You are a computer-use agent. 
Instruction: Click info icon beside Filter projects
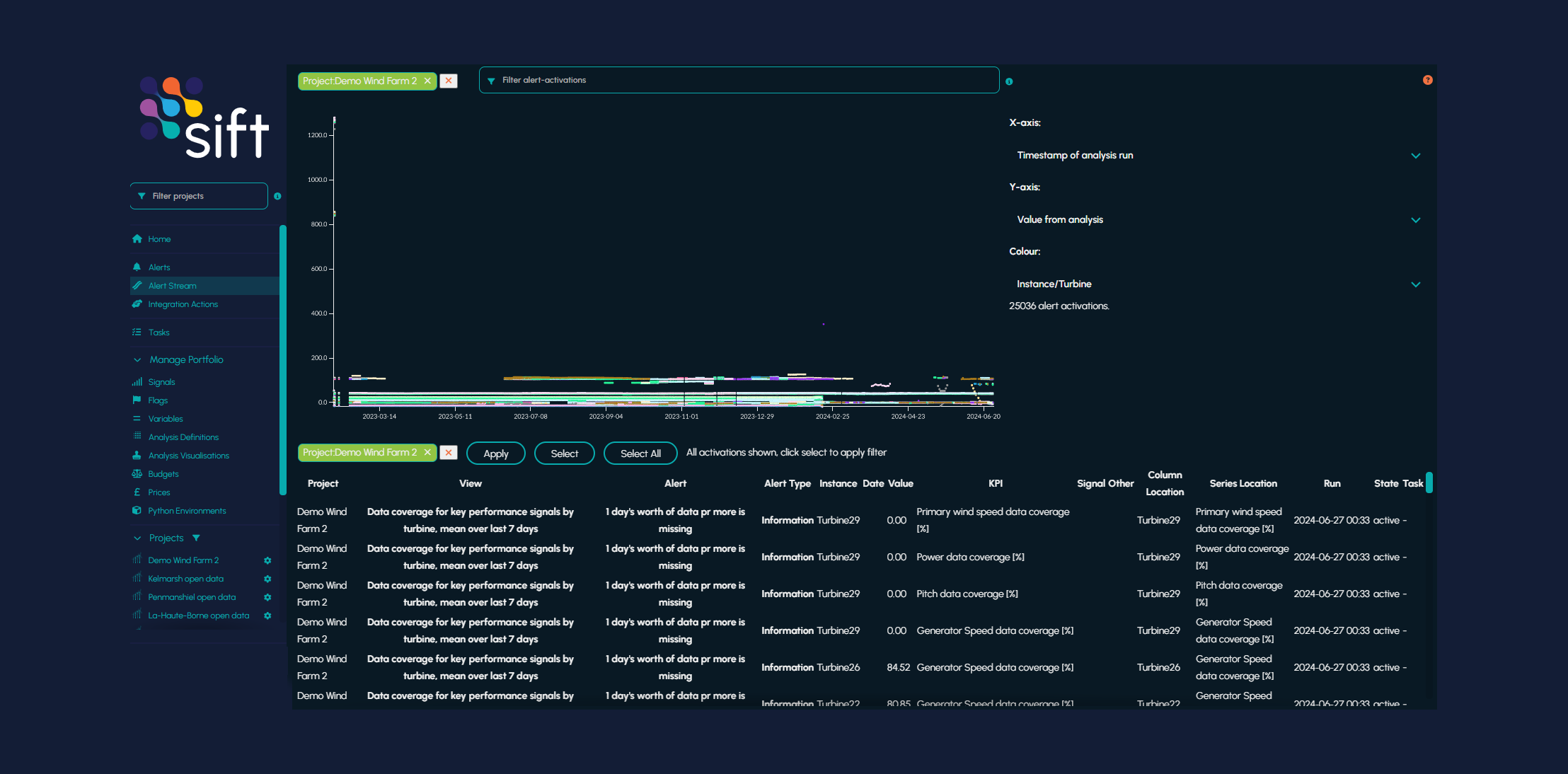pos(277,196)
